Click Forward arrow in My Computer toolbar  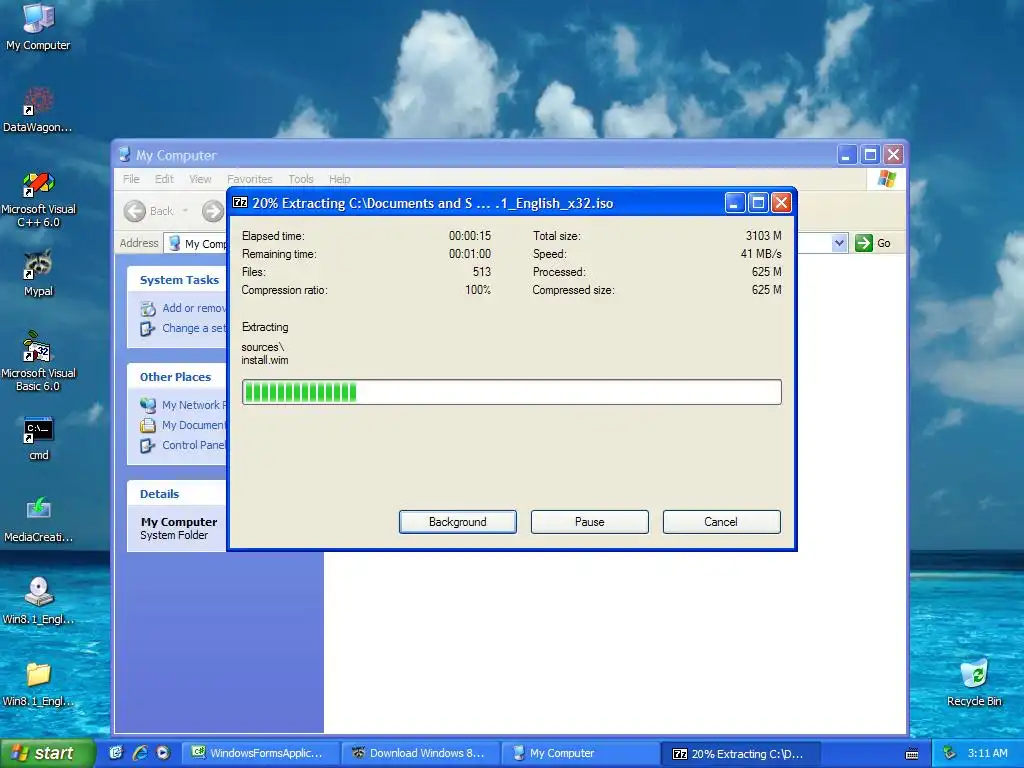tap(212, 211)
